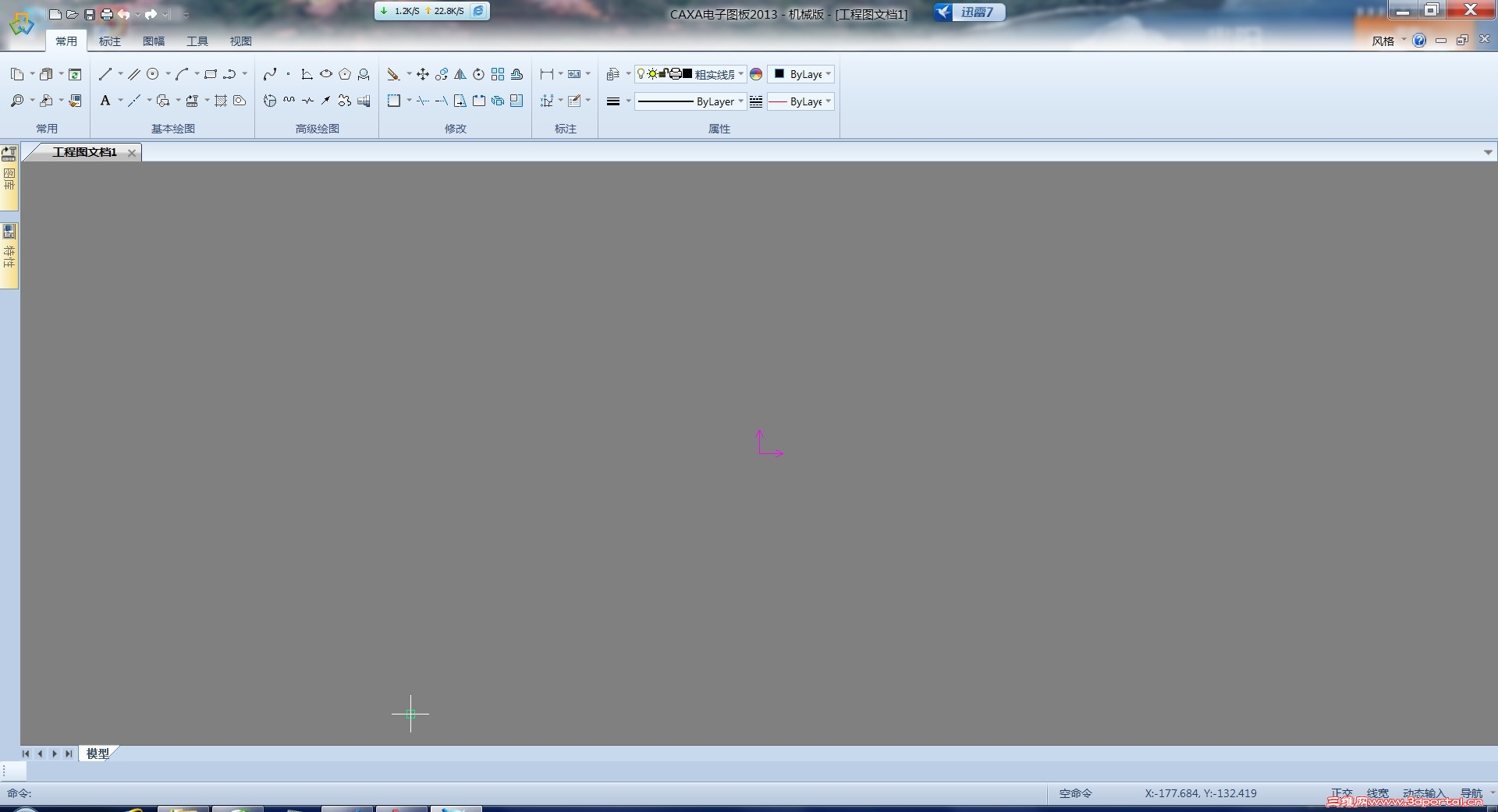The image size is (1498, 812).
Task: Expand the Circle tool dropdown arrow
Action: [x=168, y=74]
